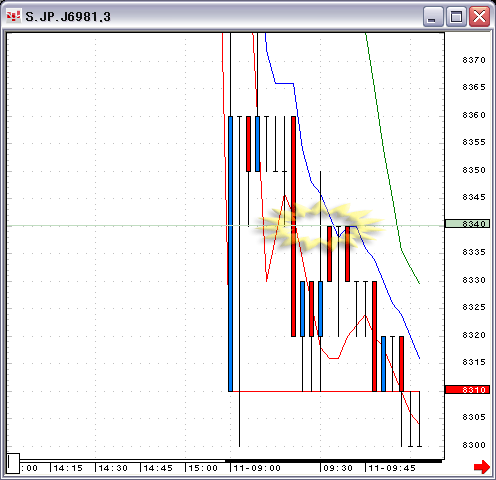Viewport: 496px width, 480px height.
Task: Click the red scroll-right arrow icon
Action: coord(482,466)
